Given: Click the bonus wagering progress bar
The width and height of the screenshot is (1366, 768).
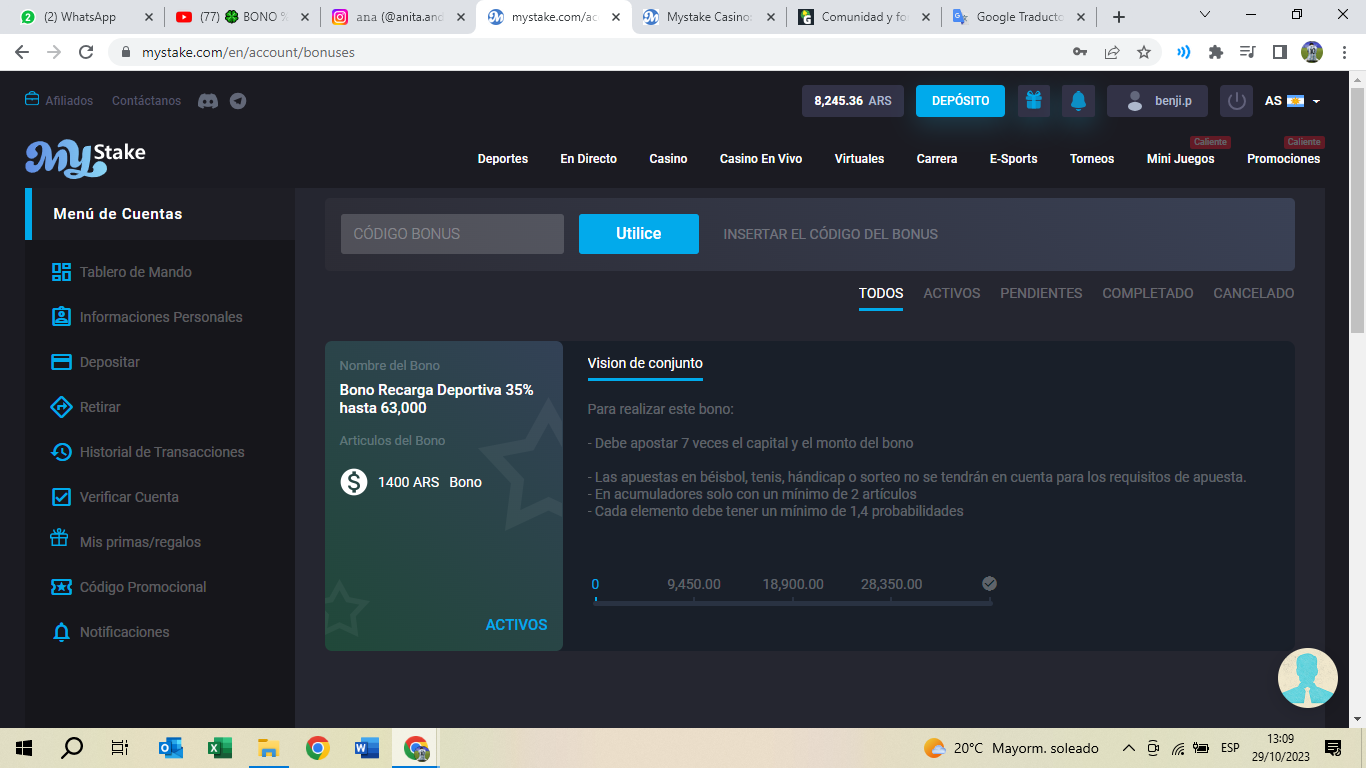Looking at the screenshot, I should (x=793, y=602).
